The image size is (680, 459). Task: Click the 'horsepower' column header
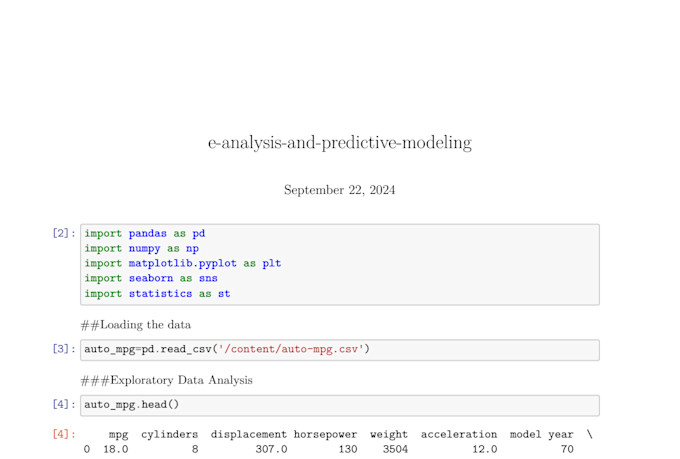[325, 434]
